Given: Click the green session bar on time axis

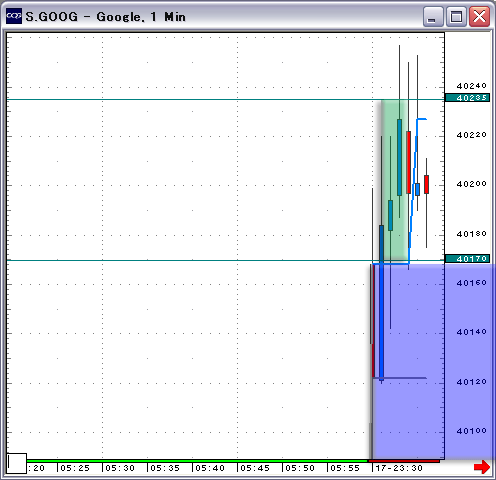Looking at the screenshot, I should (197, 461).
